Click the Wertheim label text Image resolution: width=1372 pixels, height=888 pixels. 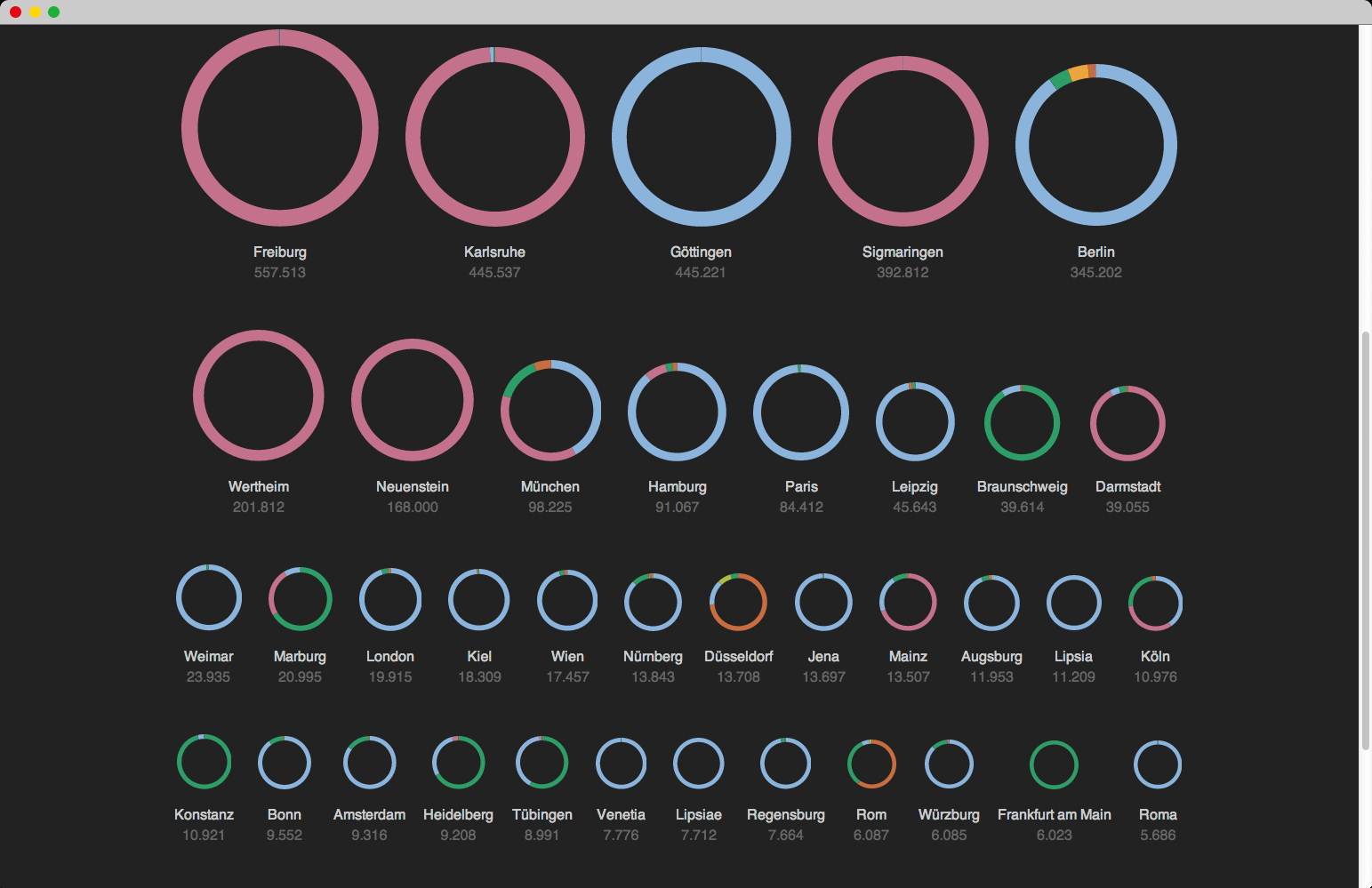pos(259,487)
